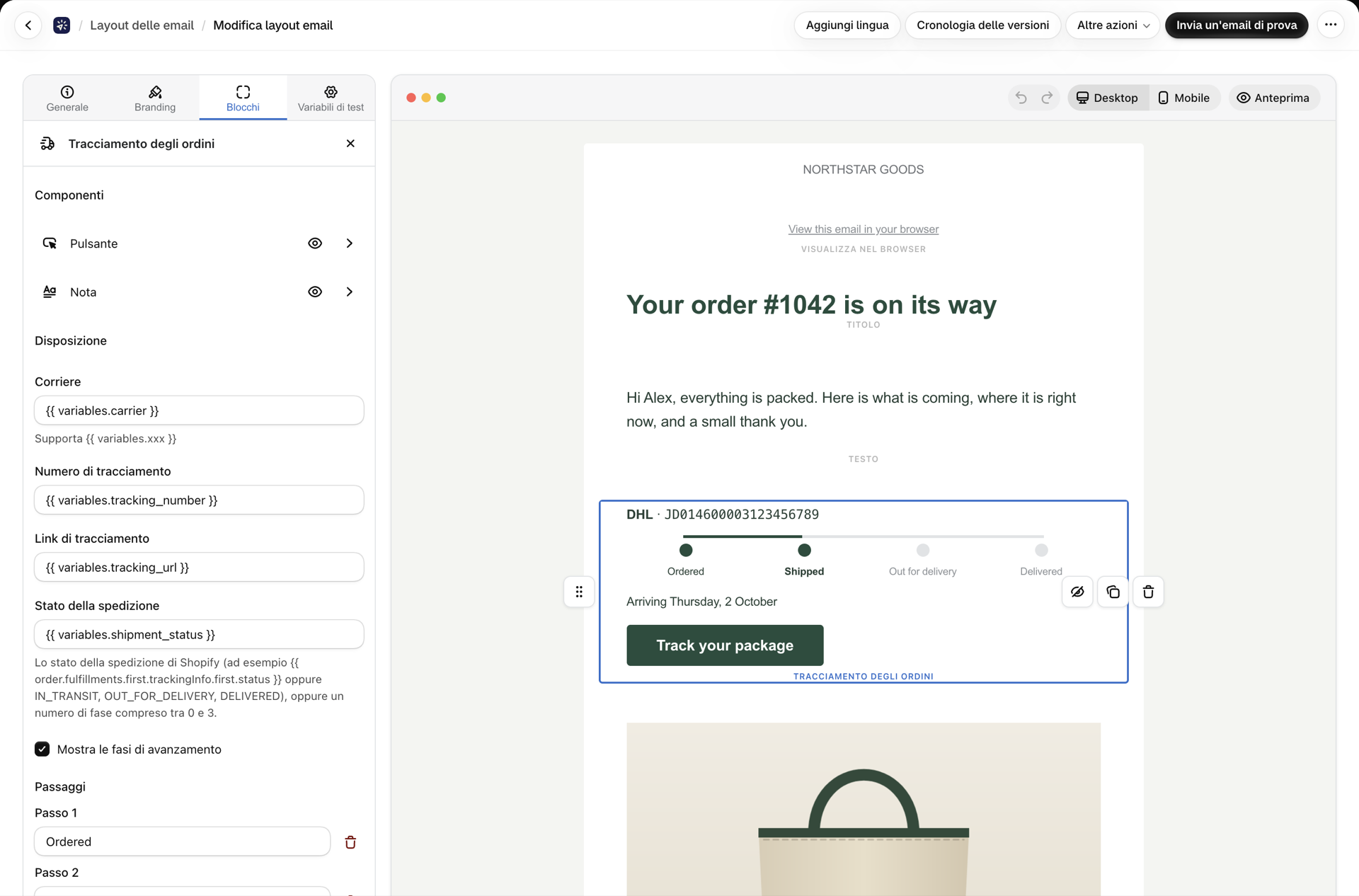The image size is (1359, 896).
Task: Open the Generale tab
Action: point(67,98)
